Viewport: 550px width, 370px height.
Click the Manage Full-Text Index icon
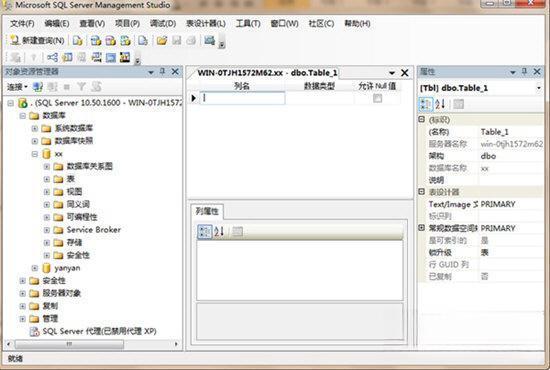[82, 58]
